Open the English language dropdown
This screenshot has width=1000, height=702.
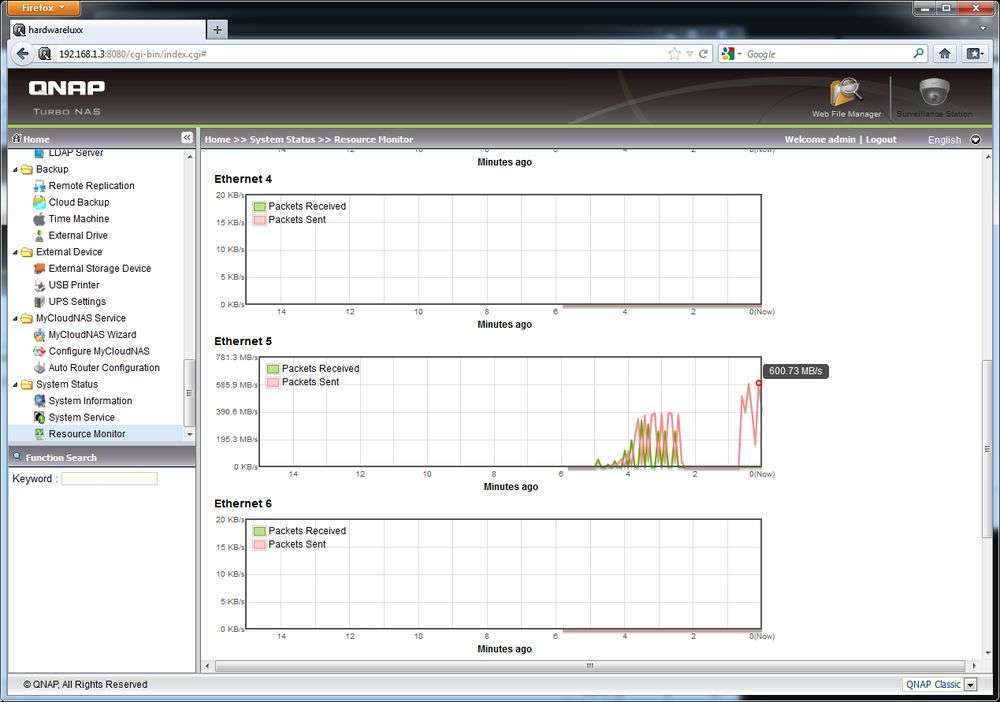coord(975,140)
